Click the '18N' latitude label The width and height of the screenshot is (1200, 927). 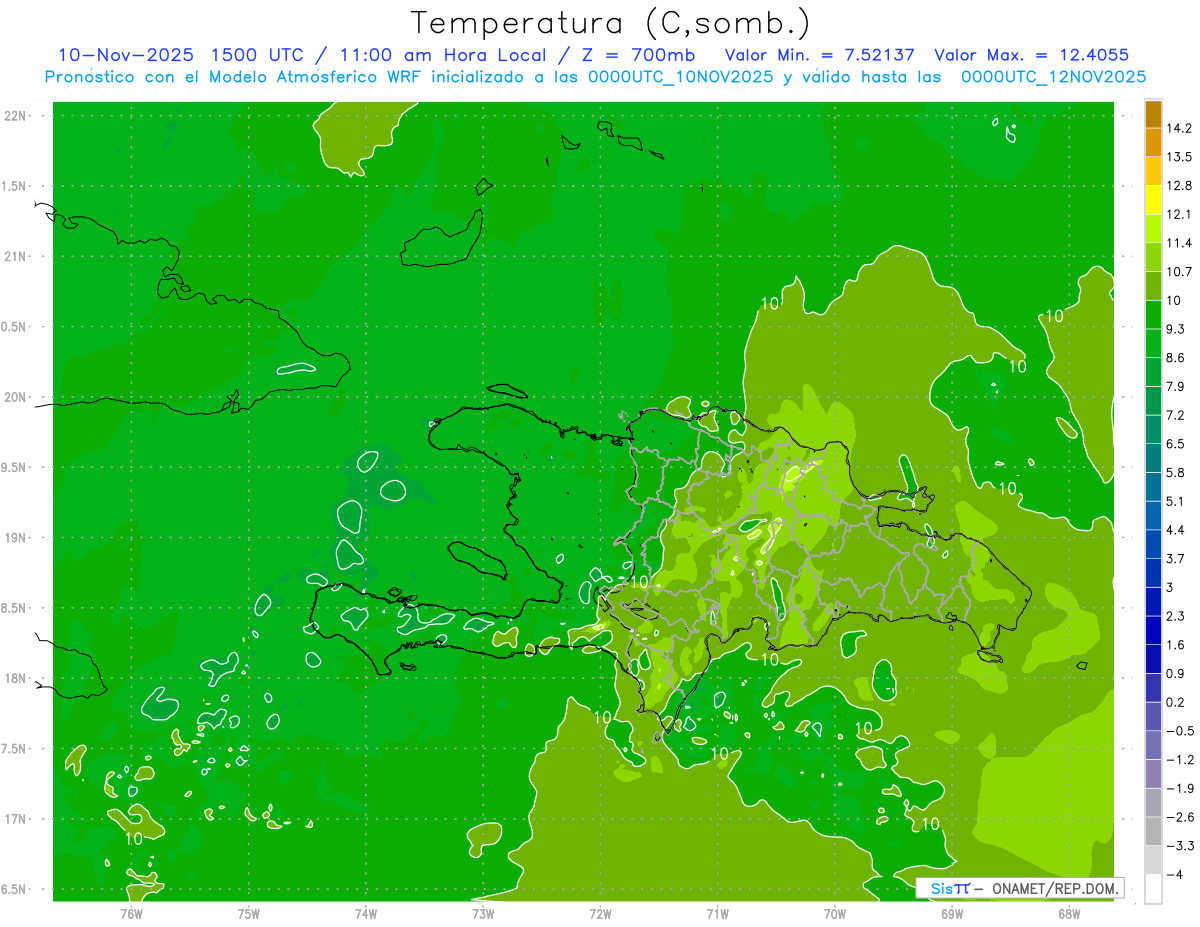[x=17, y=679]
